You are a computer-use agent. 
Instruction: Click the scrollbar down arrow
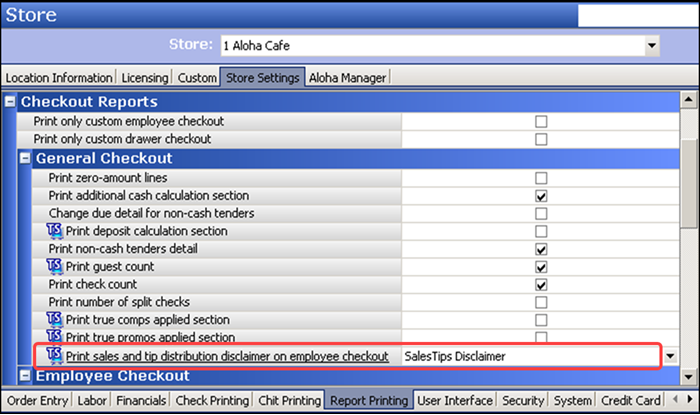(688, 377)
